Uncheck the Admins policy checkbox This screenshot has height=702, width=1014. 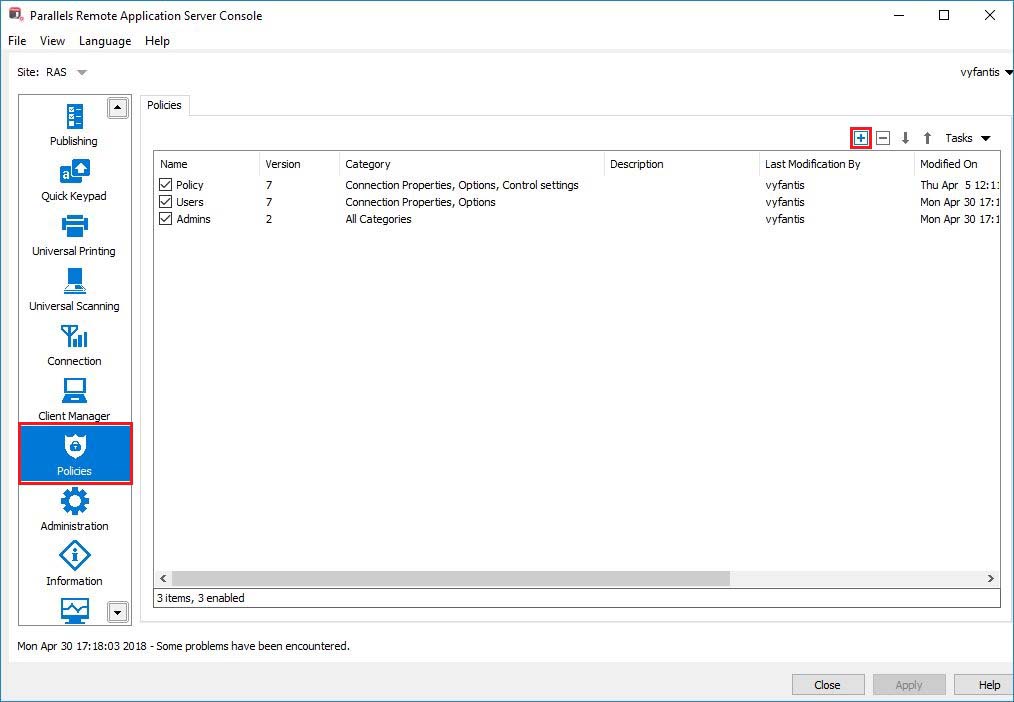click(x=166, y=218)
